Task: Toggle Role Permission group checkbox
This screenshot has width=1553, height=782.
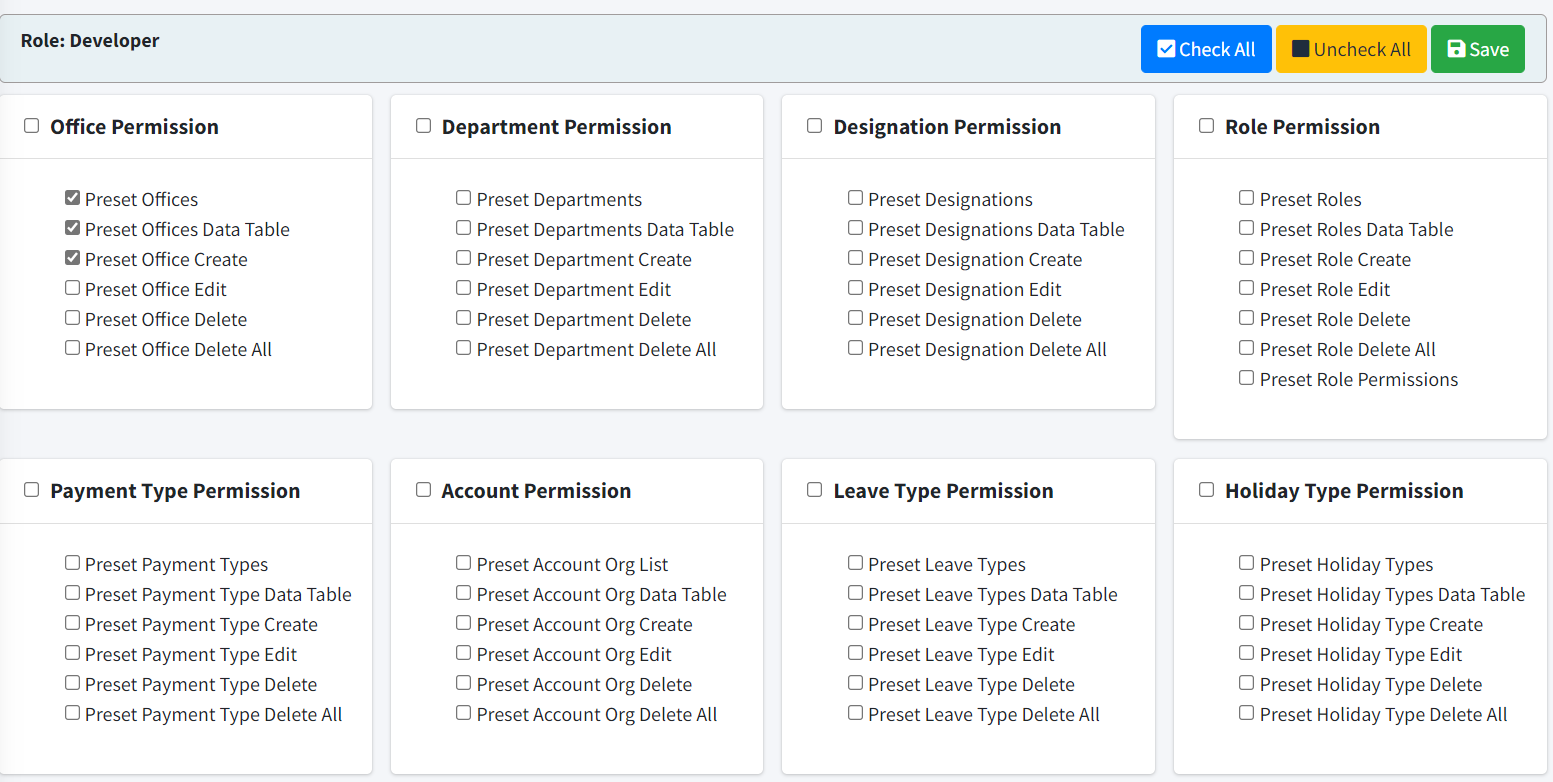Action: point(1206,126)
